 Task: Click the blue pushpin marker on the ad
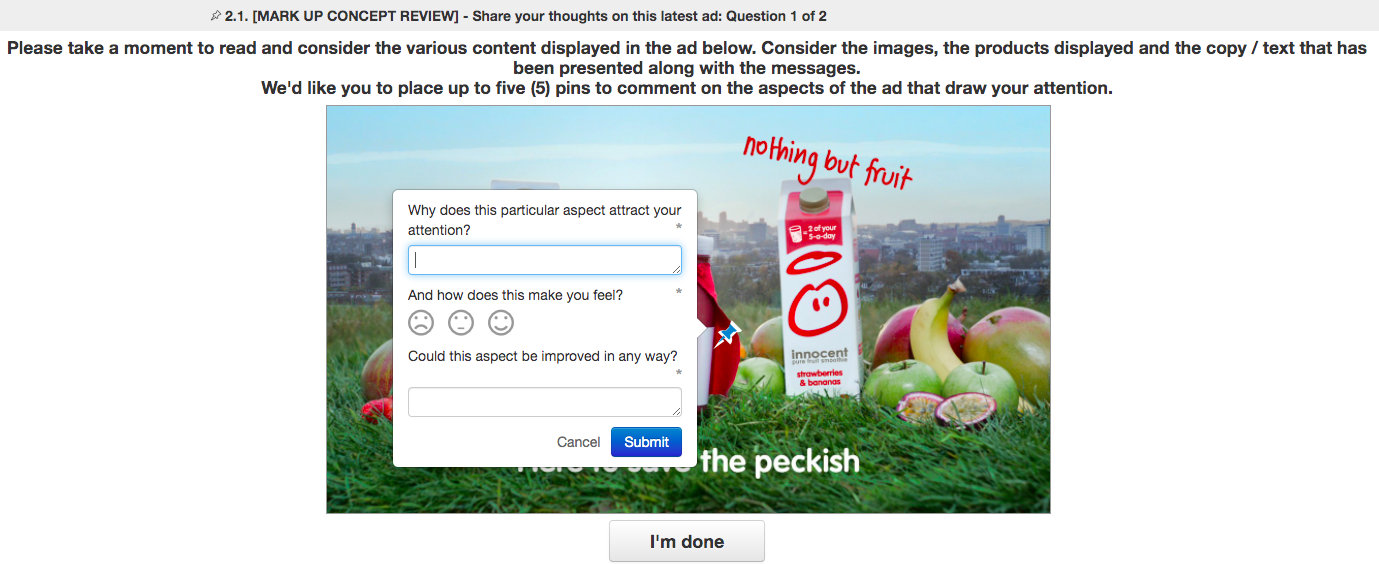coord(727,334)
